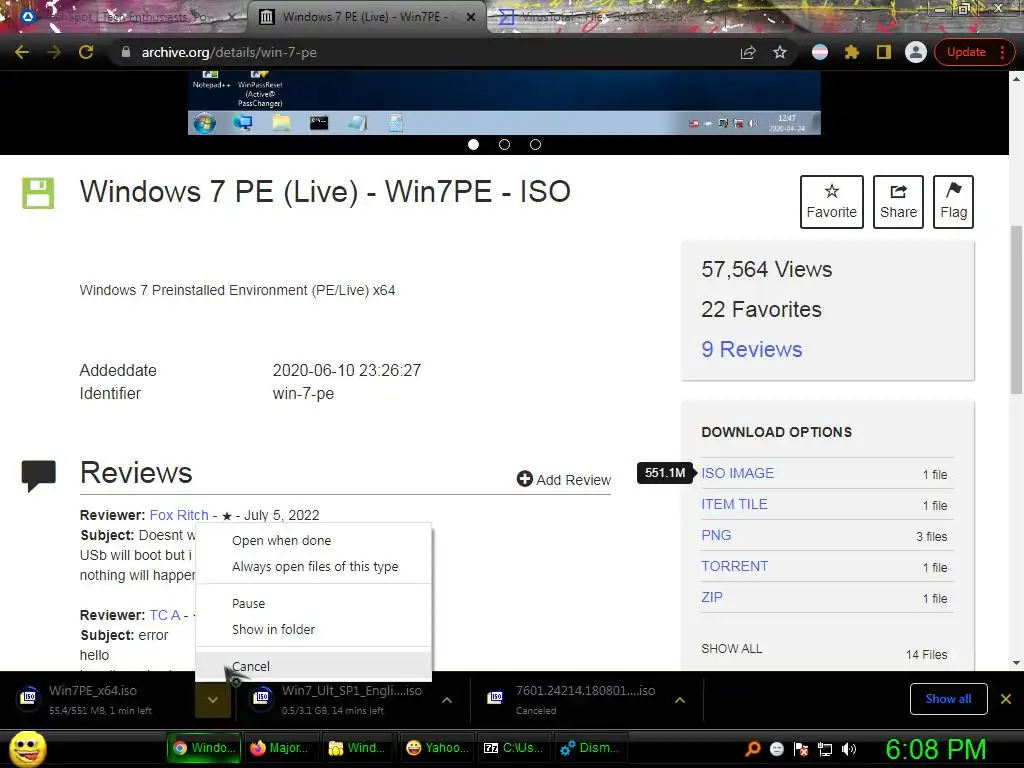Click the page vertical scrollbar thumb
Image resolution: width=1024 pixels, height=768 pixels.
tap(1016, 309)
